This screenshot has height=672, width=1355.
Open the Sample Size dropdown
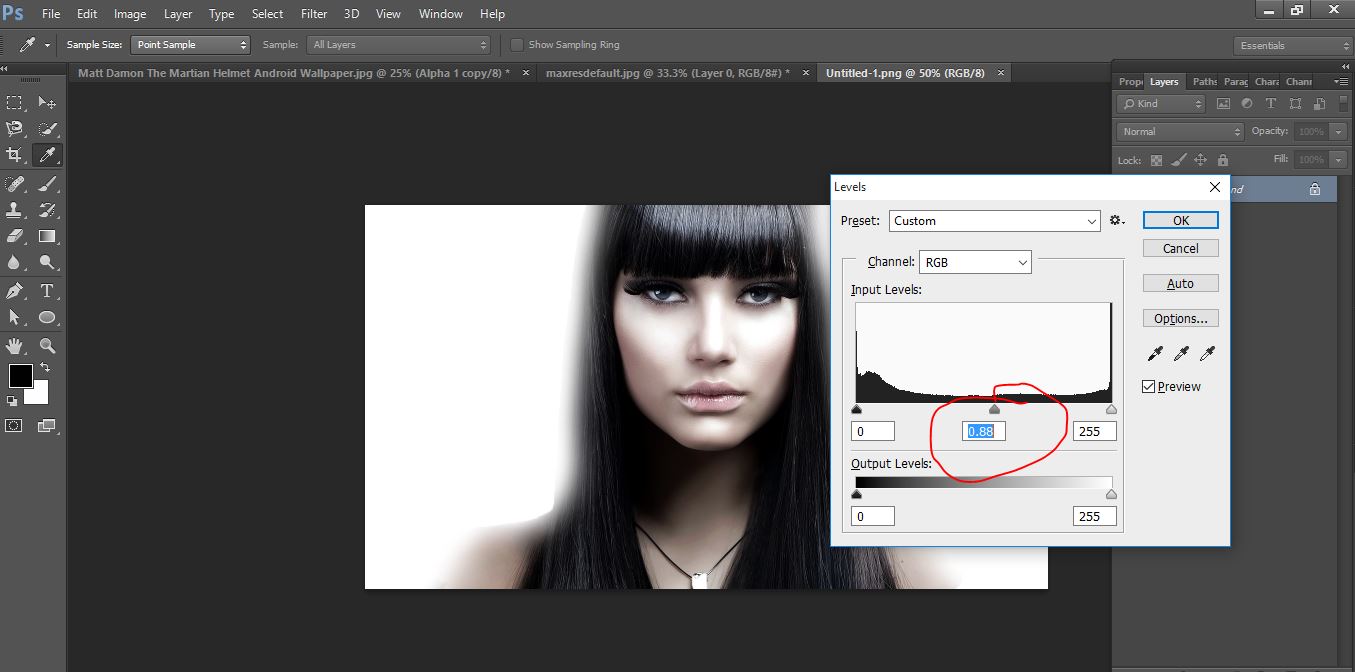[190, 45]
